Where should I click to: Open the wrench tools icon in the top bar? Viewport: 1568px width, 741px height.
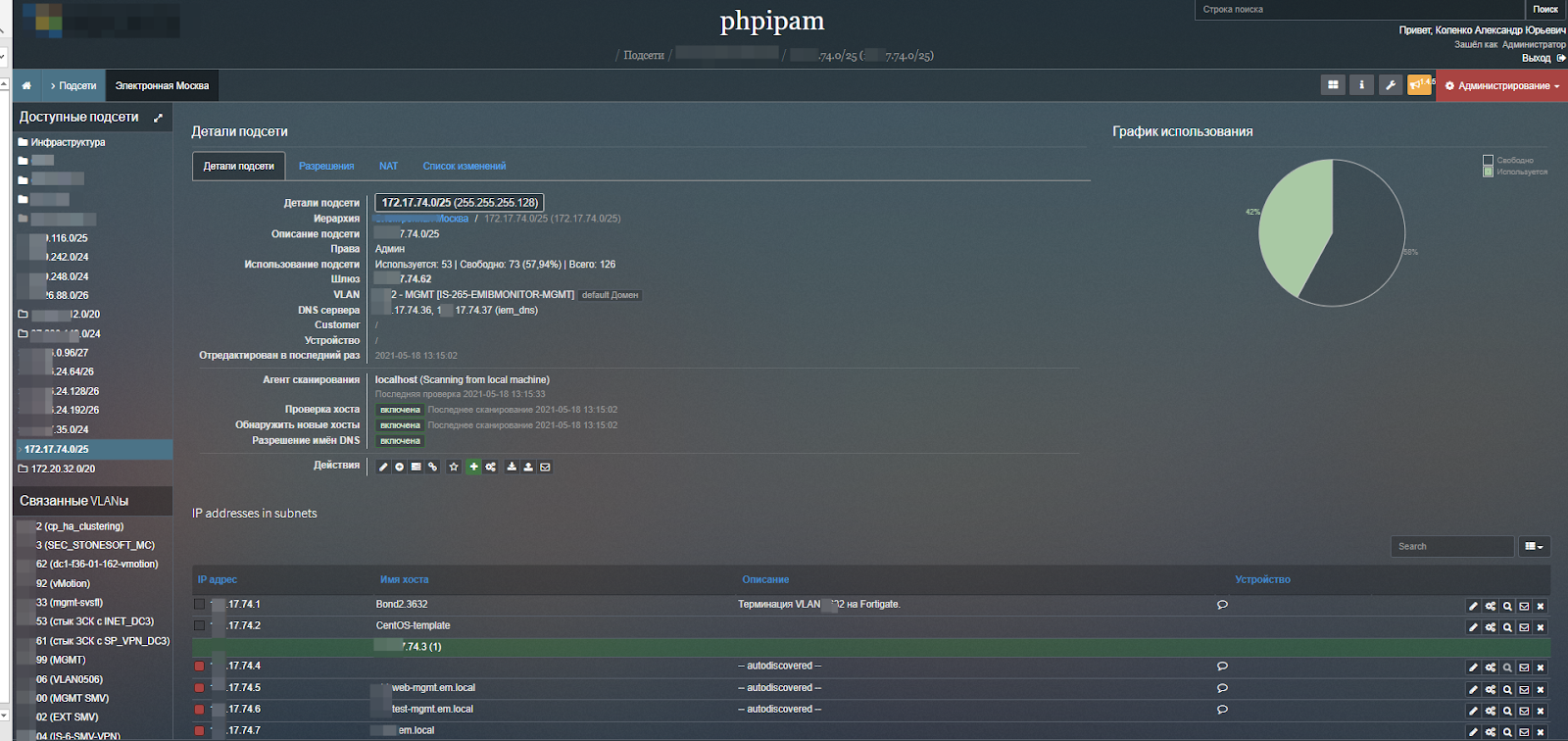coord(1390,85)
